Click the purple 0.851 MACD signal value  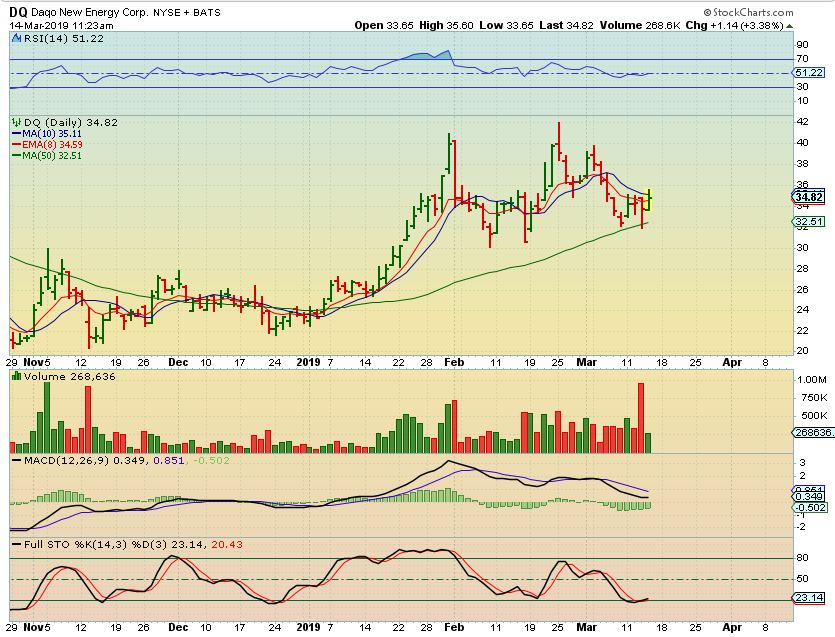[169, 461]
